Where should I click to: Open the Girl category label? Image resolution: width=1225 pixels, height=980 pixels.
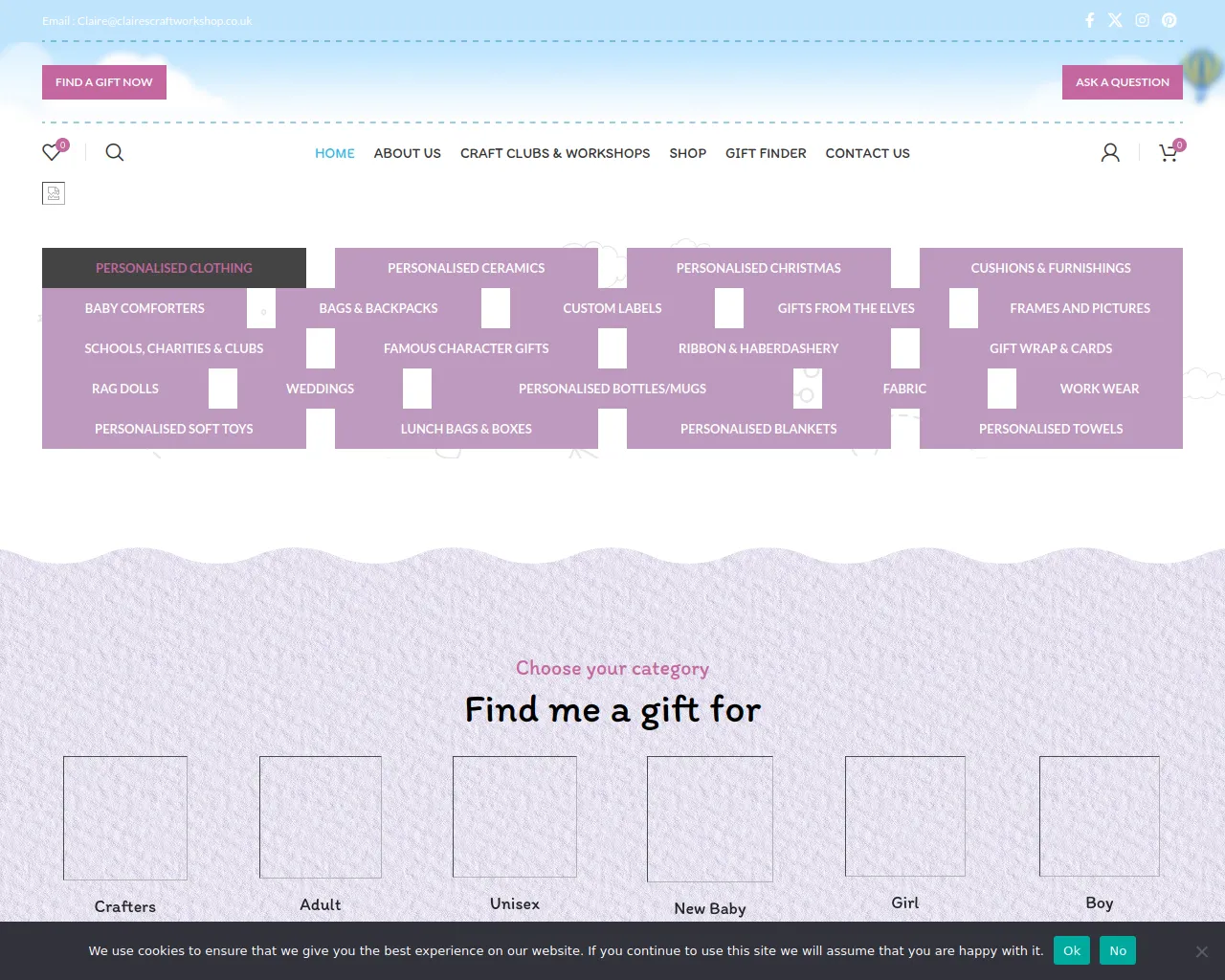pos(905,902)
